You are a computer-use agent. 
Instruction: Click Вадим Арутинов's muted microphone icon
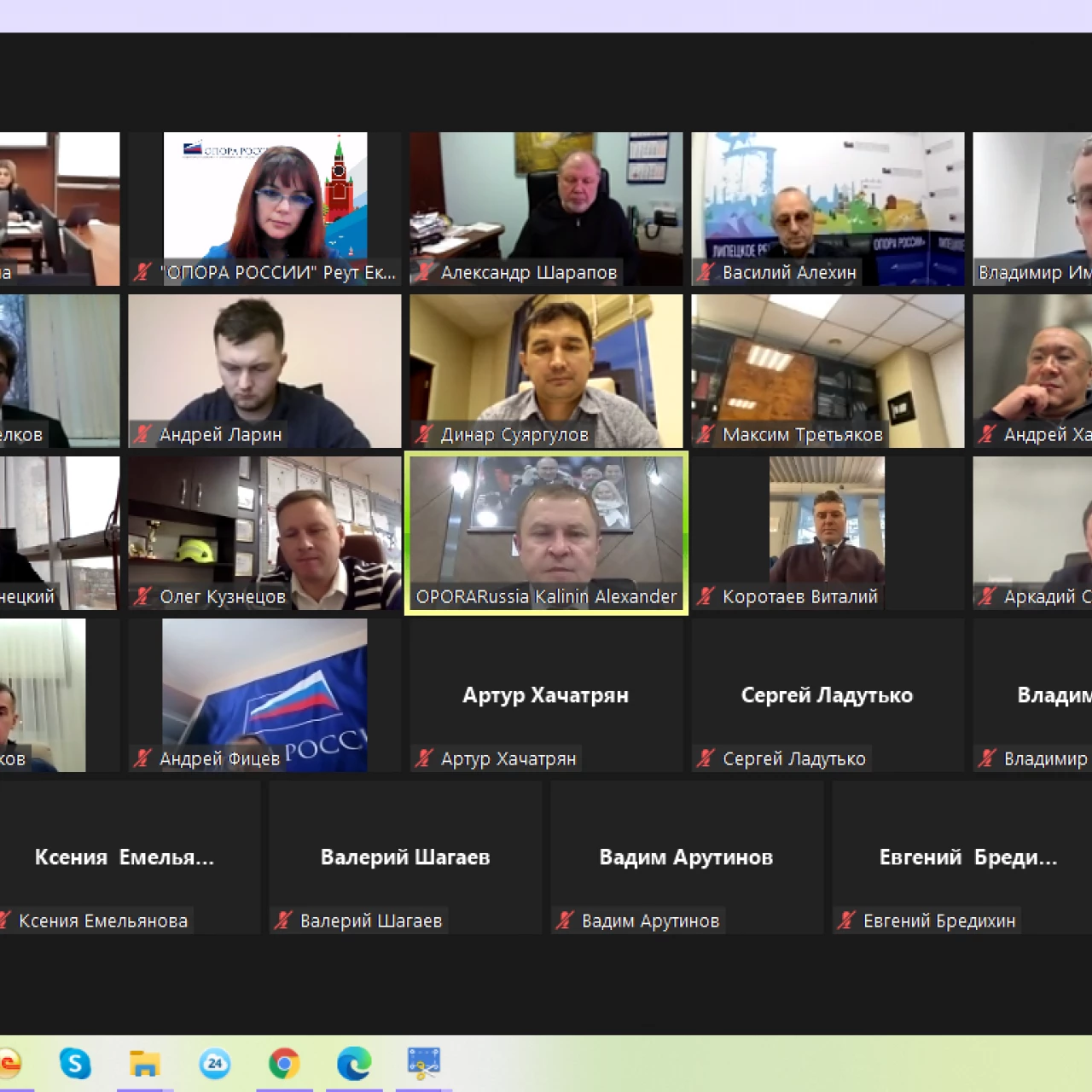click(565, 921)
